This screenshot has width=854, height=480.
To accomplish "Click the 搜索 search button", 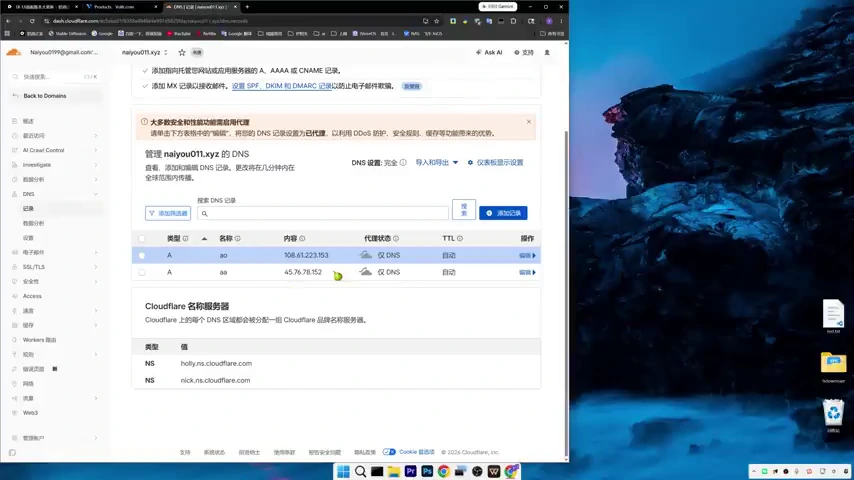I will click(464, 210).
